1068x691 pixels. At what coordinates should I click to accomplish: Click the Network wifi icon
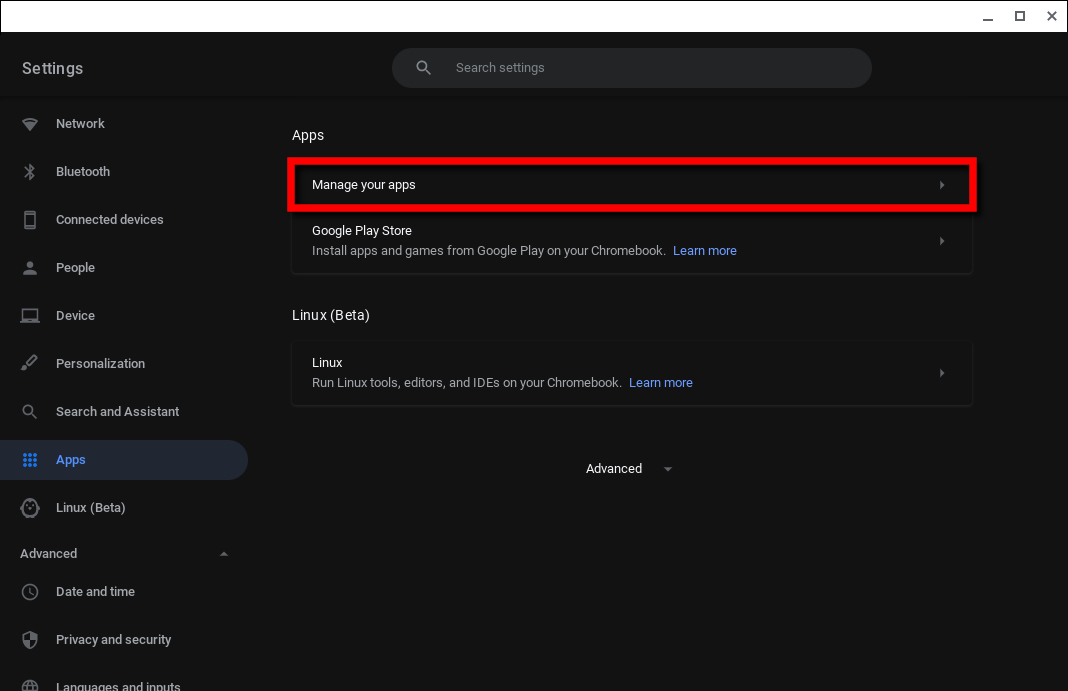point(30,124)
